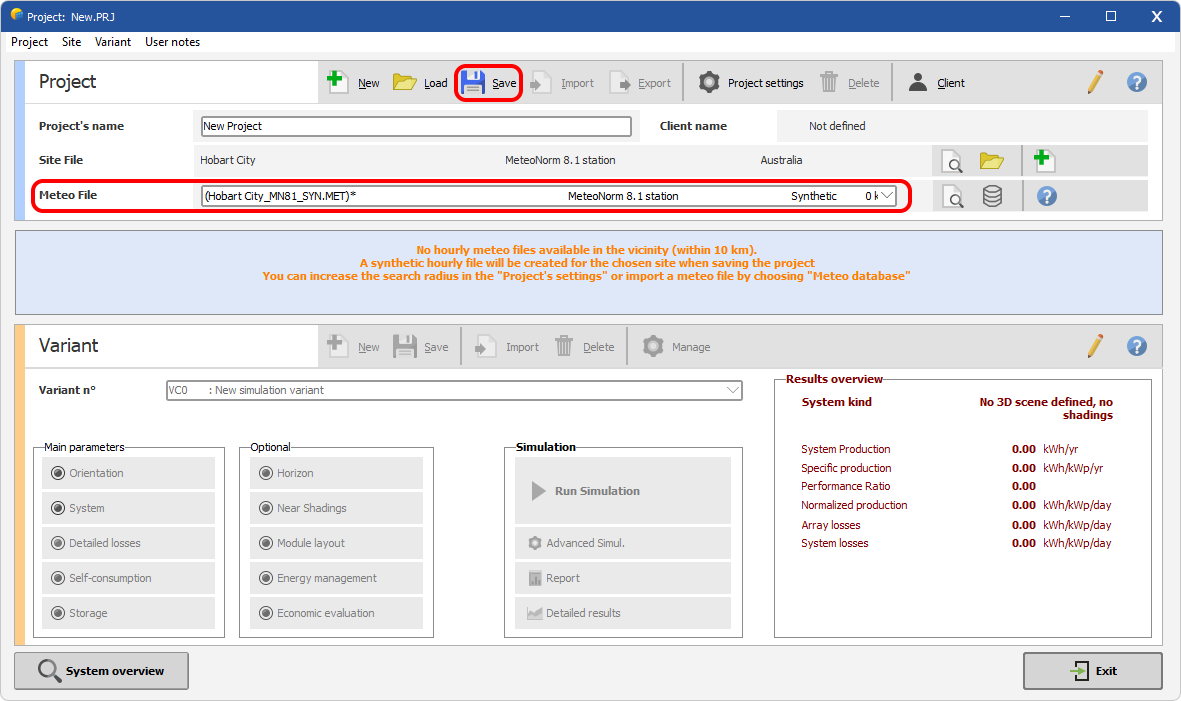This screenshot has height=701, width=1181.
Task: Select the System parameter button
Action: tap(129, 508)
